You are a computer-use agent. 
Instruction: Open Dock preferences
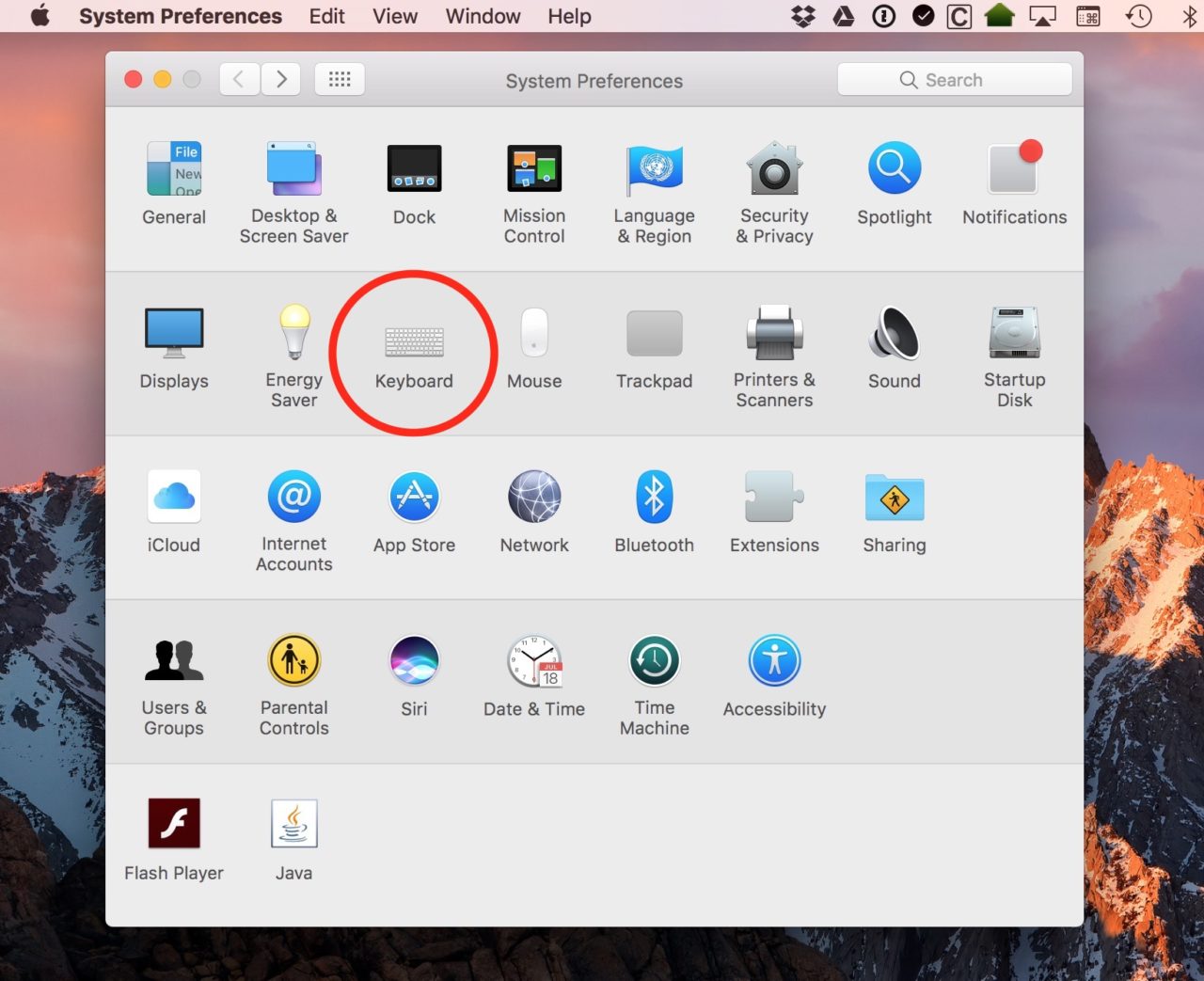coord(414,184)
